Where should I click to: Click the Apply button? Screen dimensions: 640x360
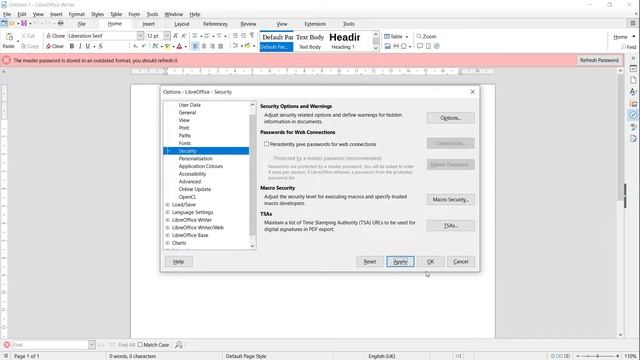tap(400, 262)
